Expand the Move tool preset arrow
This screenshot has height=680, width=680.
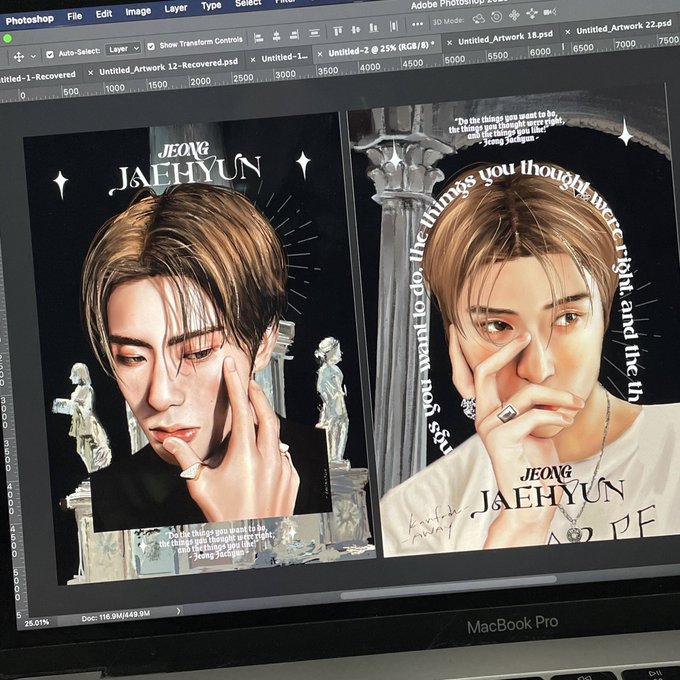33,56
